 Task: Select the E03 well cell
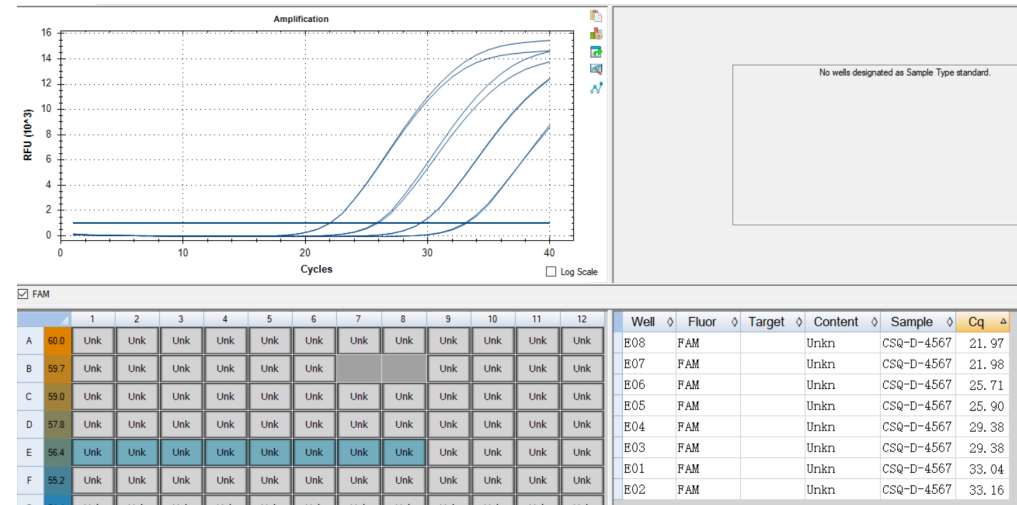pos(651,448)
